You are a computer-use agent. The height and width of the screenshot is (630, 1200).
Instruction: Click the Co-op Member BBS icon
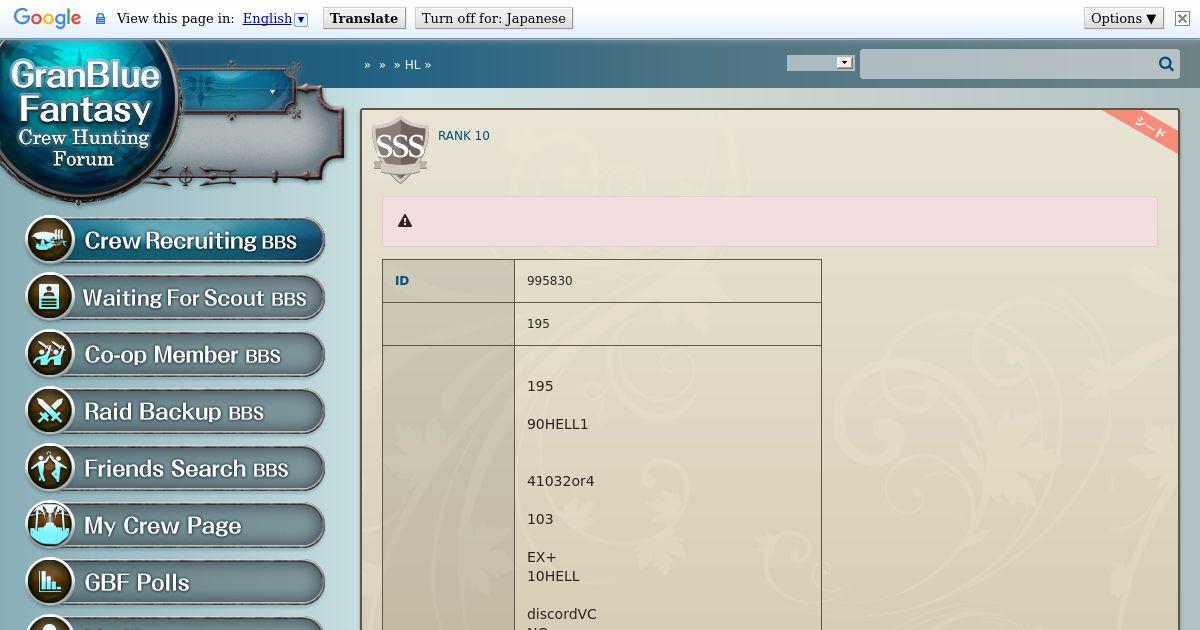pos(50,354)
